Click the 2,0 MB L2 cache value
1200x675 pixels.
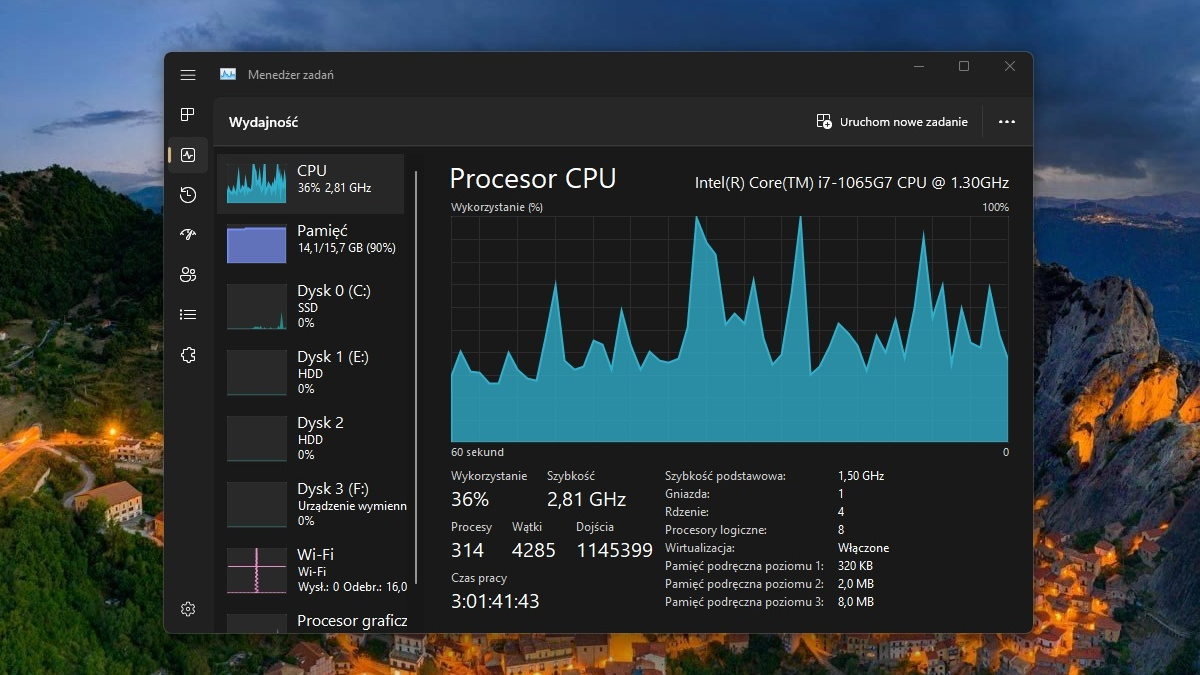tap(856, 584)
